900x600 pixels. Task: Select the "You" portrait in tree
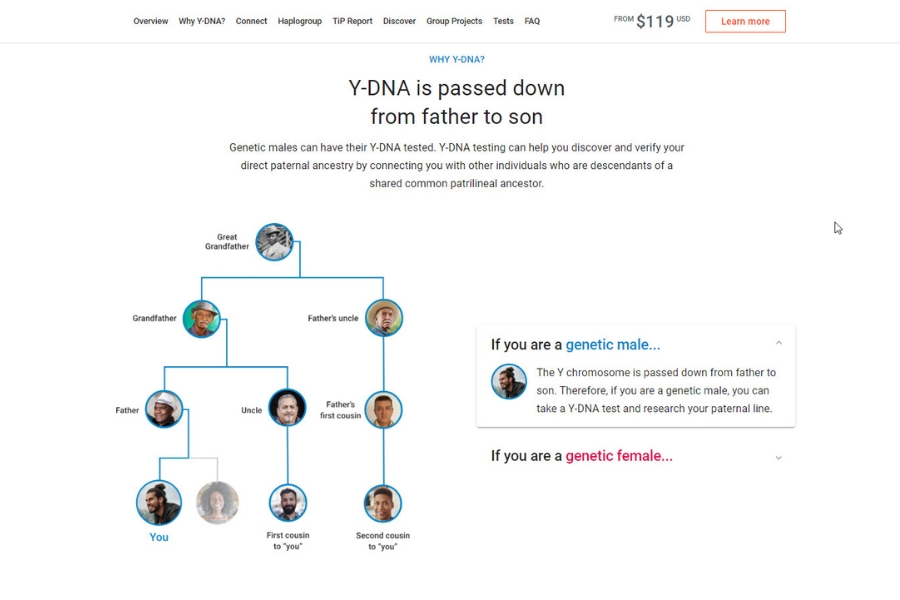click(159, 502)
